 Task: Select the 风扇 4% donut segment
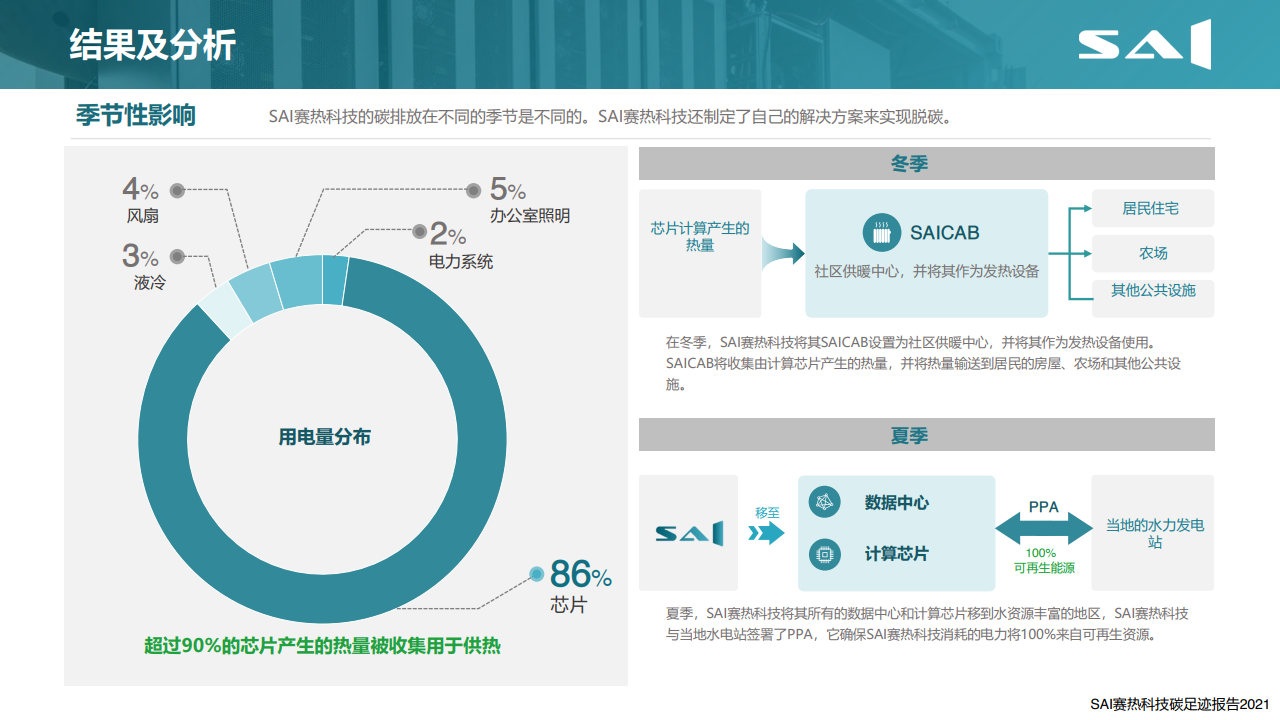click(256, 291)
